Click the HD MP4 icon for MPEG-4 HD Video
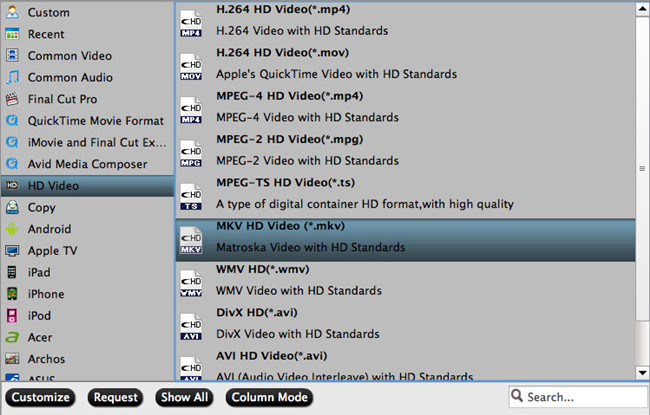This screenshot has height=415, width=650. tap(191, 111)
